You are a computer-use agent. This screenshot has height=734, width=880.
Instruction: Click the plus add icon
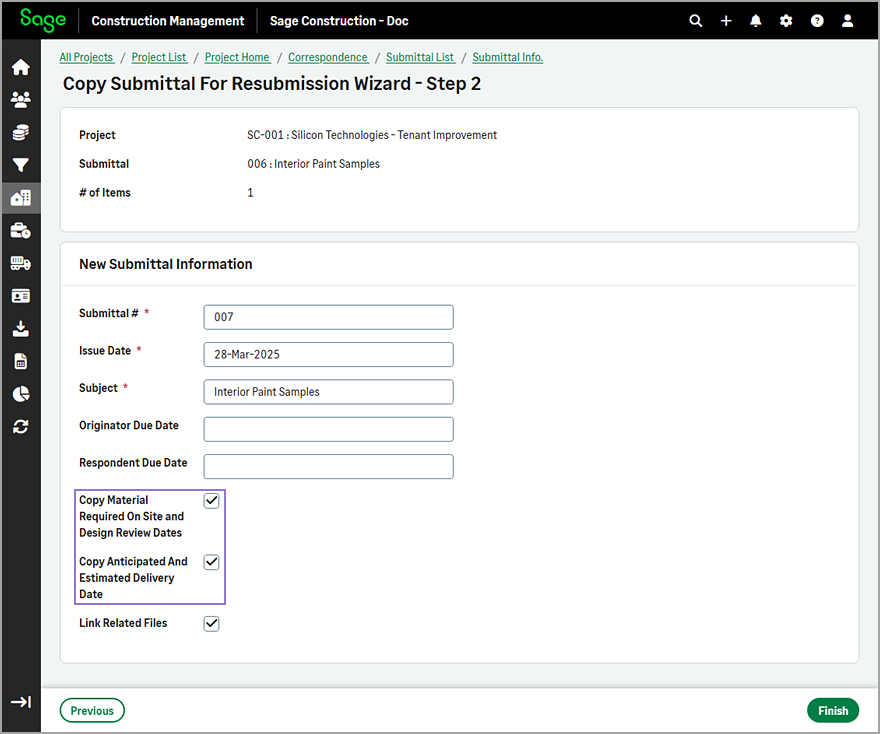(x=726, y=21)
